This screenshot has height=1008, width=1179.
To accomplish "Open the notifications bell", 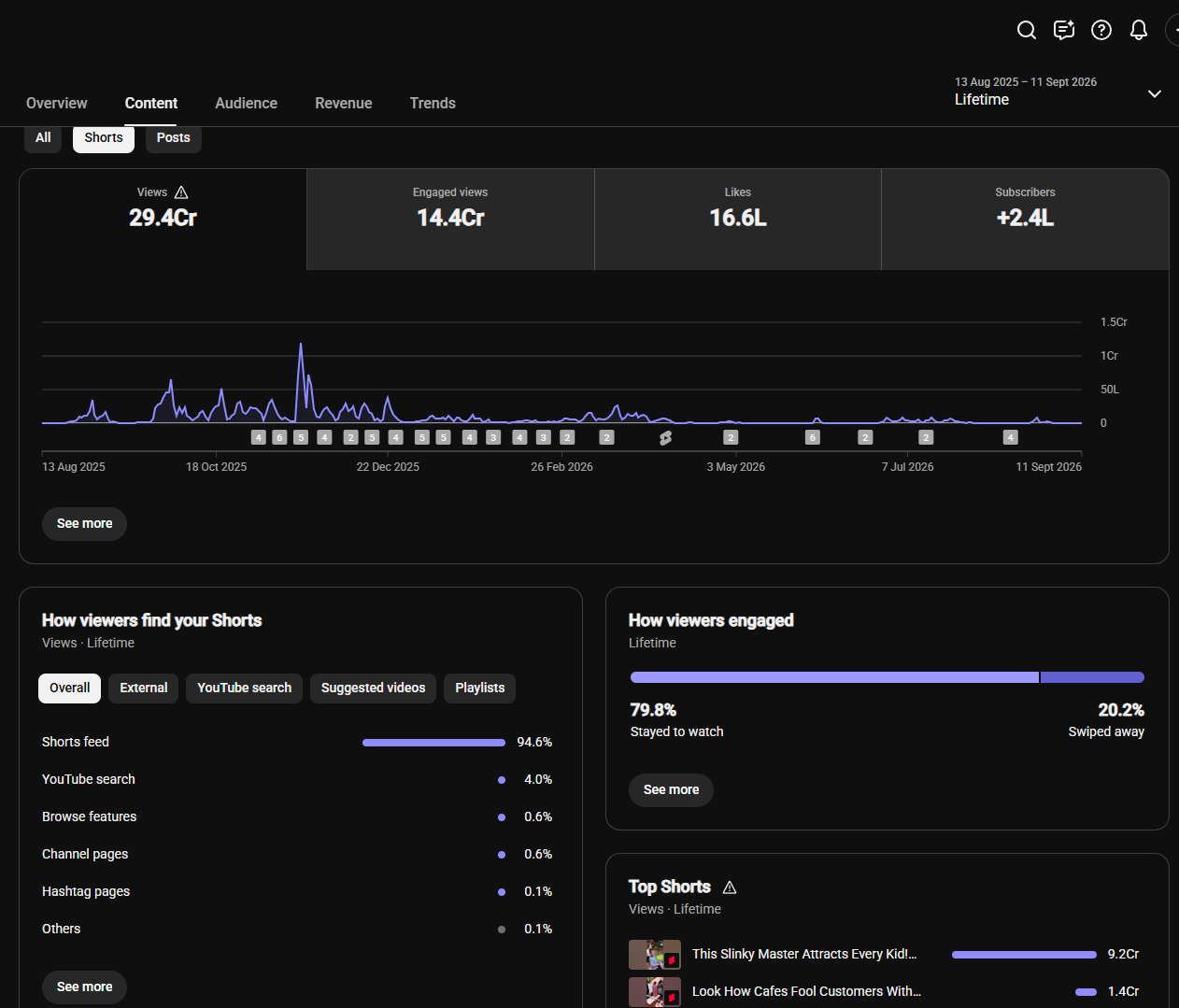I will tap(1138, 30).
